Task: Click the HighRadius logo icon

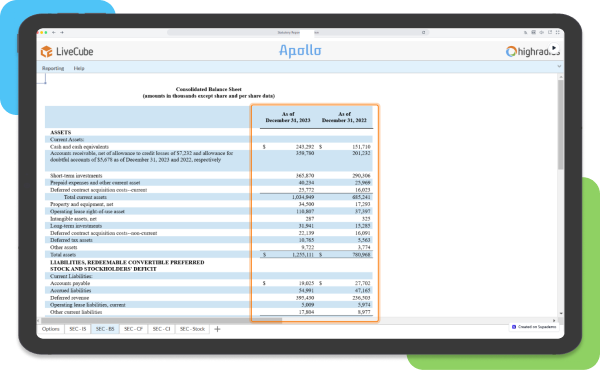Action: tap(511, 51)
